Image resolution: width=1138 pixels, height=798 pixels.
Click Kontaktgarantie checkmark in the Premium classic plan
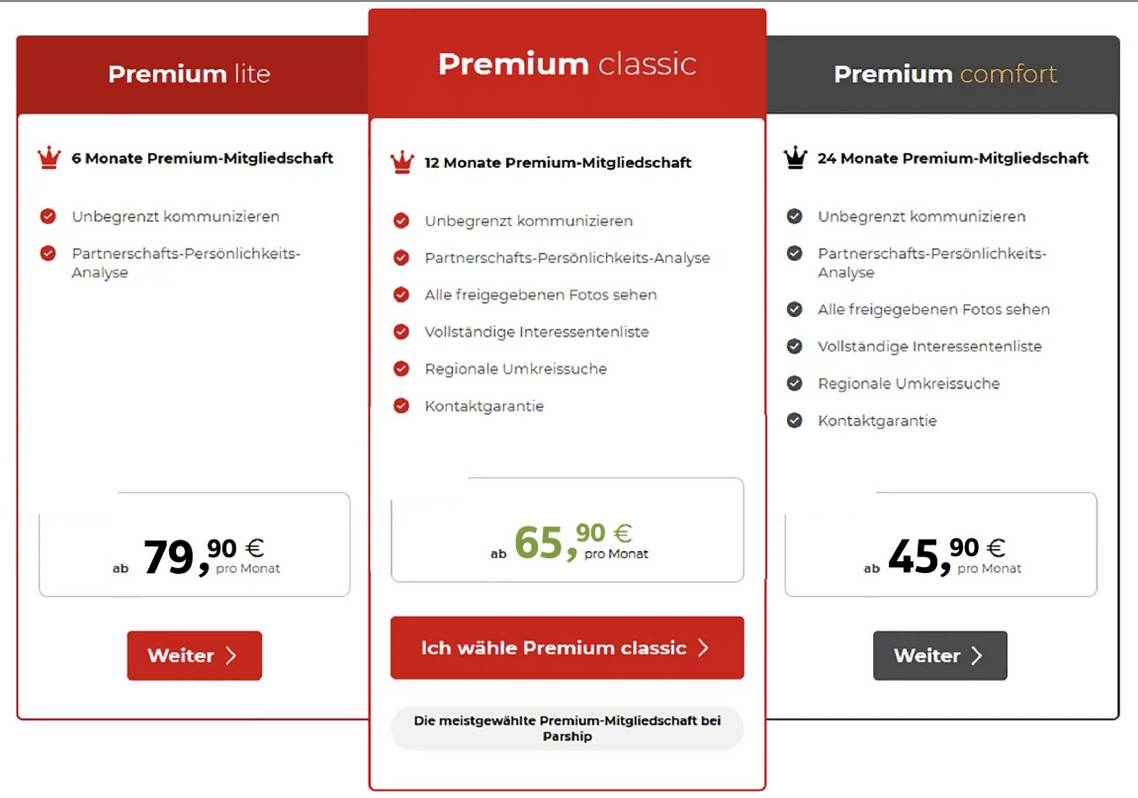coord(401,406)
